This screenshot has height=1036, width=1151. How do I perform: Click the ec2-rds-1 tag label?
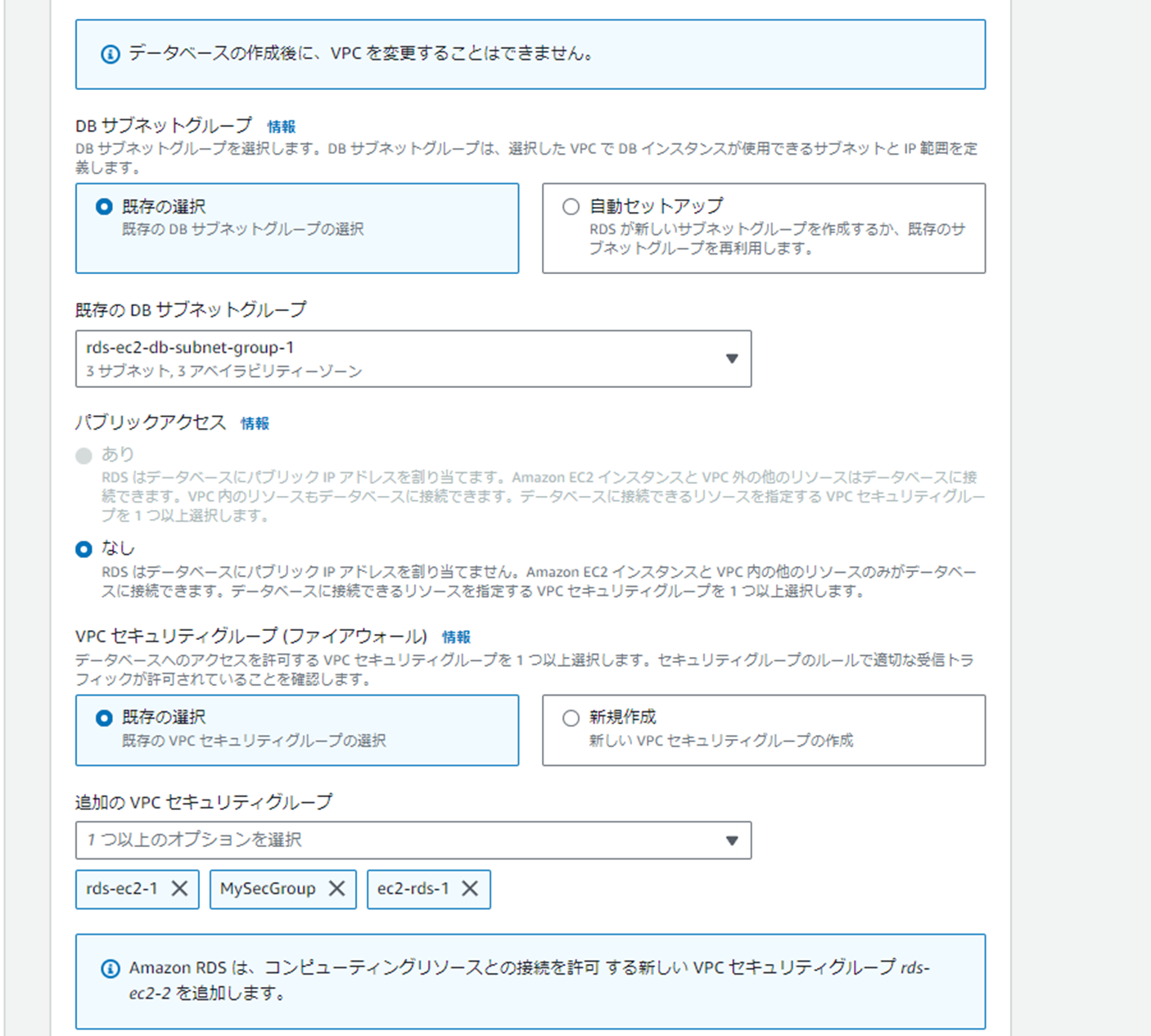[x=413, y=889]
